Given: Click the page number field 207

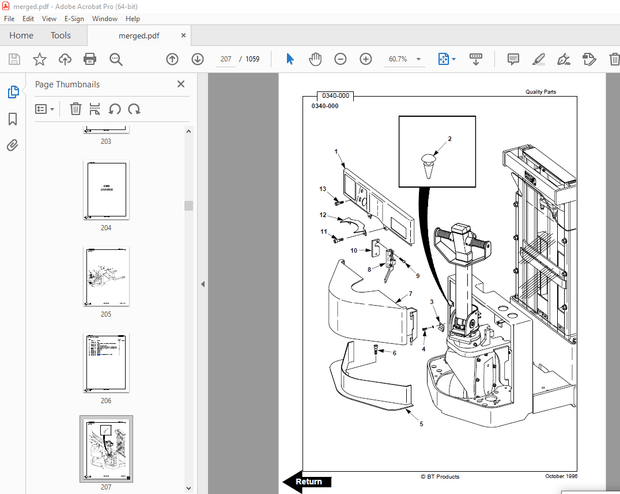Looking at the screenshot, I should pyautogui.click(x=226, y=59).
